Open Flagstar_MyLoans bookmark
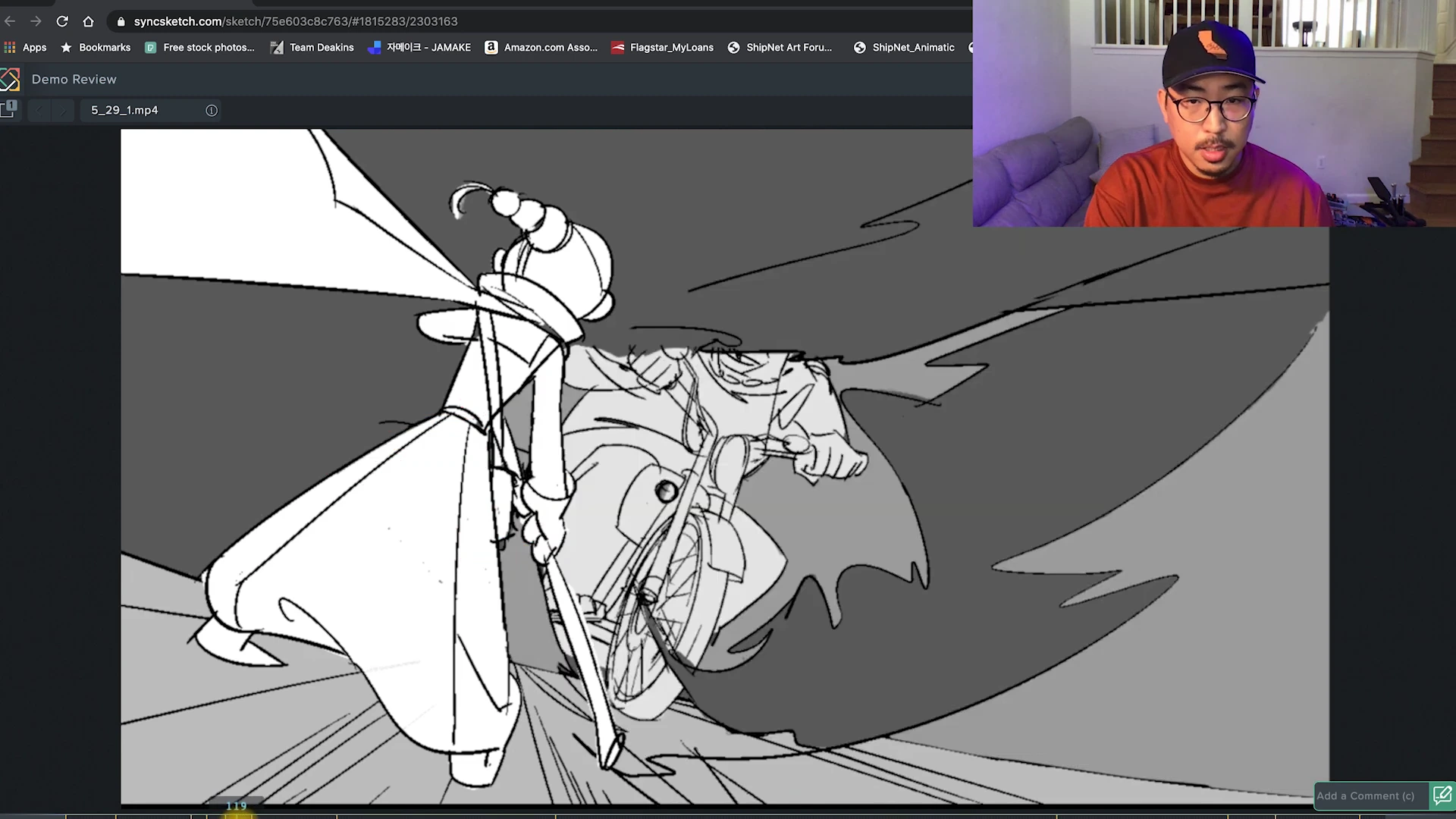 [x=662, y=47]
